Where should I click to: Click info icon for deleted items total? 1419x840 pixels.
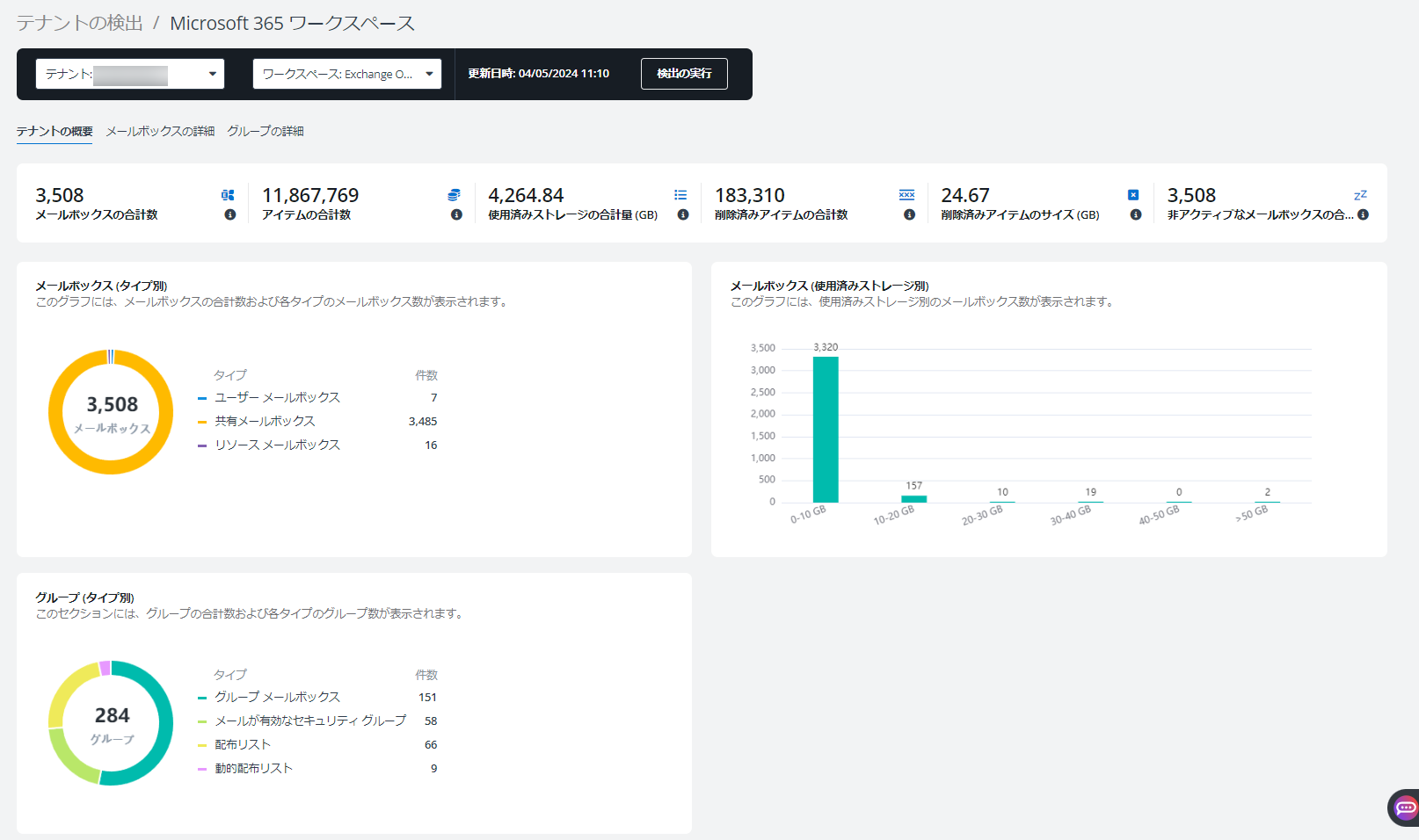[x=909, y=214]
